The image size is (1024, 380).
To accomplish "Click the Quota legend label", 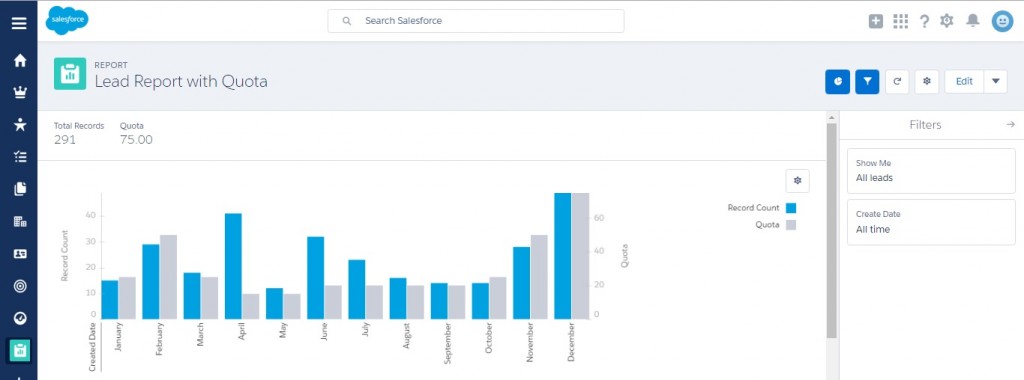I will [x=767, y=225].
